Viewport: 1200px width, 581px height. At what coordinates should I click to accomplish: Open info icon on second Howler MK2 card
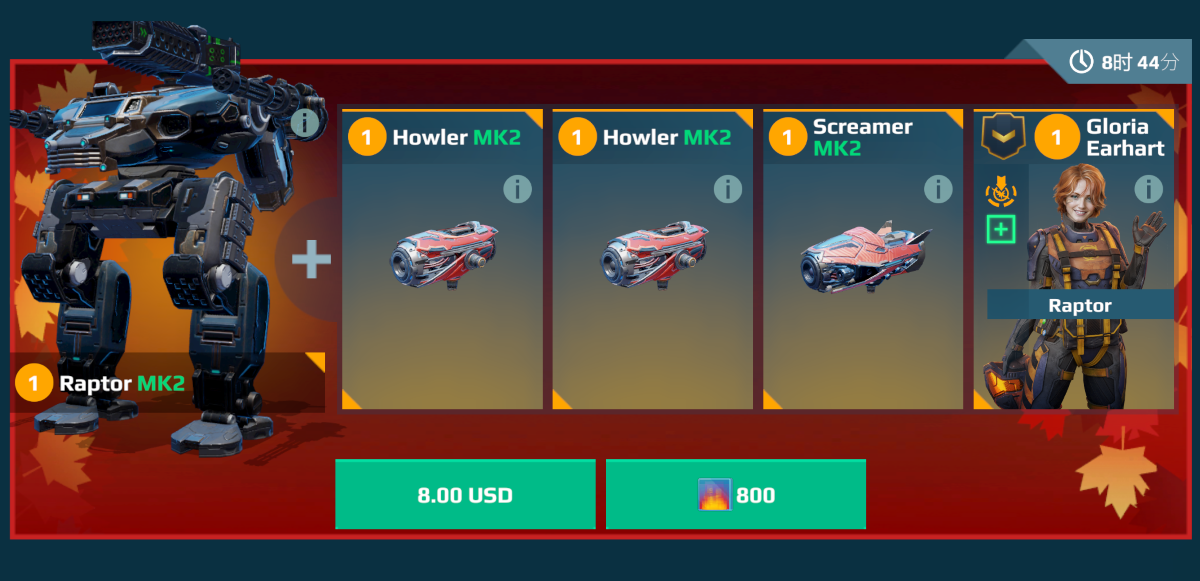(x=727, y=188)
